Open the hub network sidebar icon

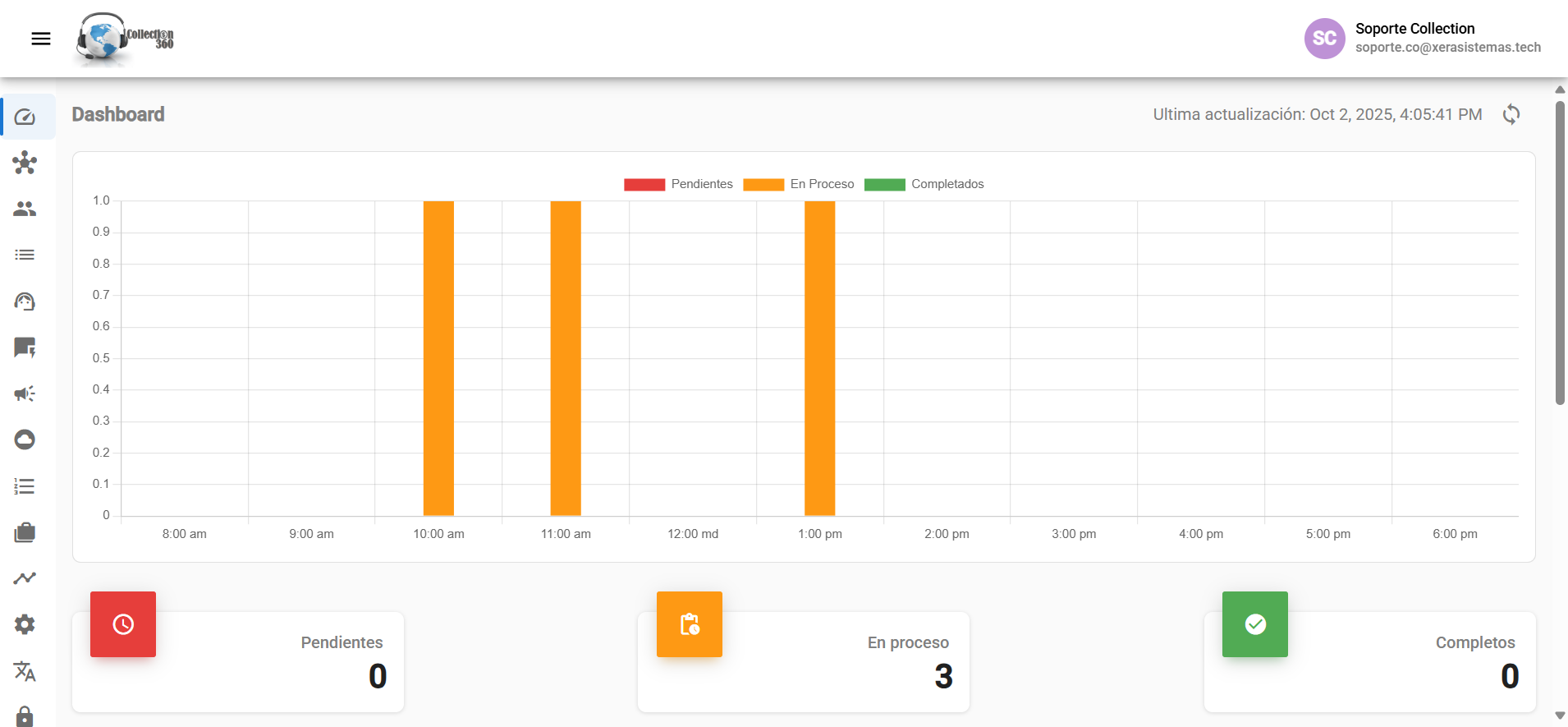pyautogui.click(x=25, y=163)
